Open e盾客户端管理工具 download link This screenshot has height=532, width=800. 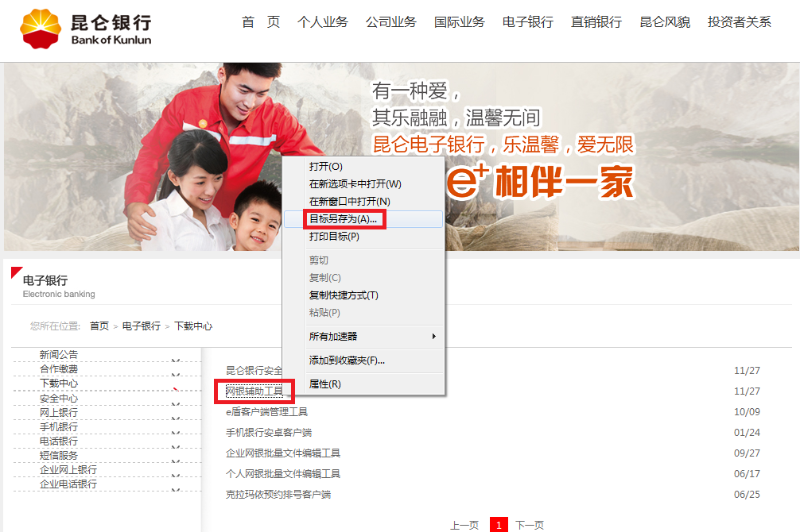267,412
